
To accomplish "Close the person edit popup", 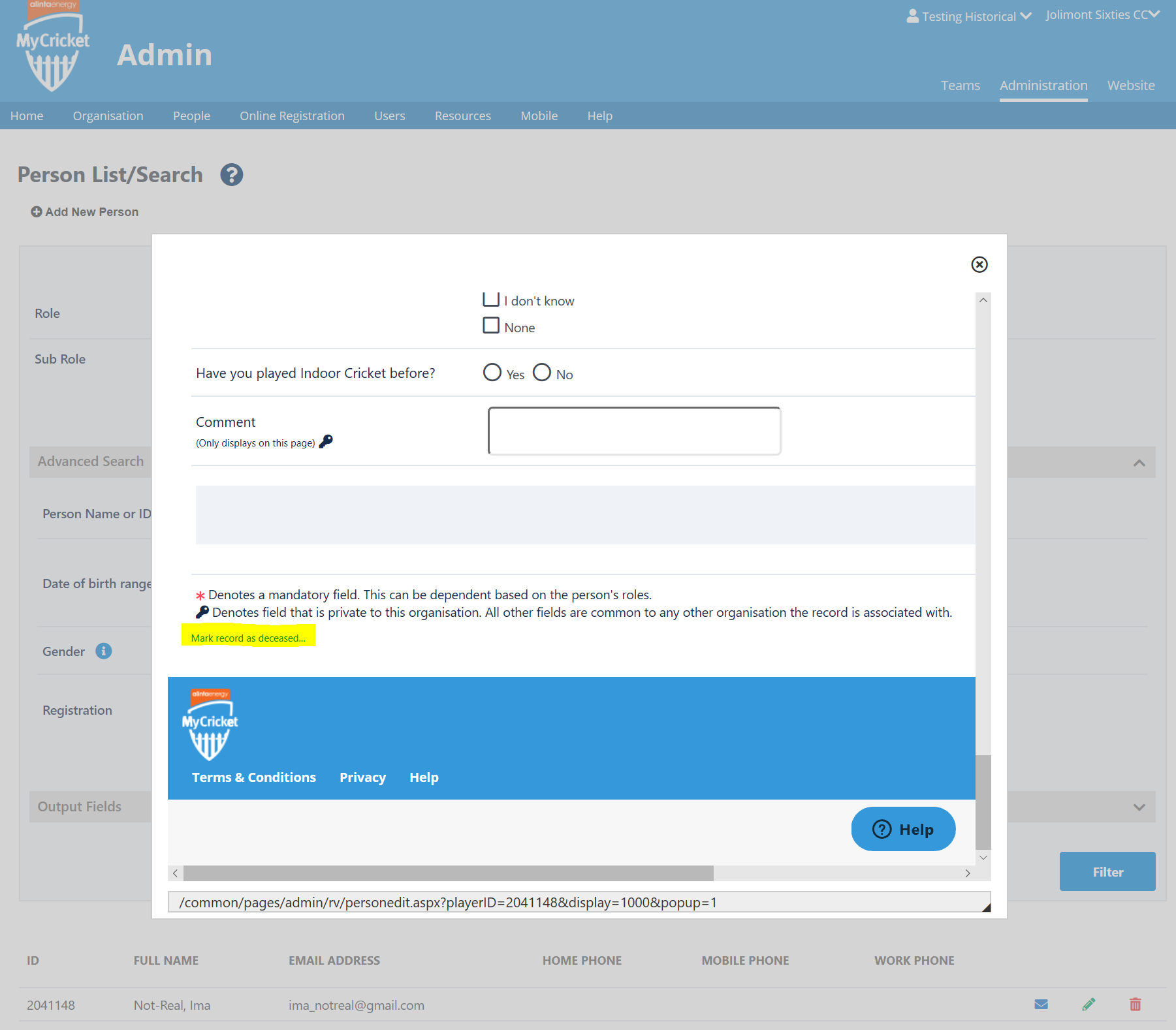I will click(x=979, y=264).
